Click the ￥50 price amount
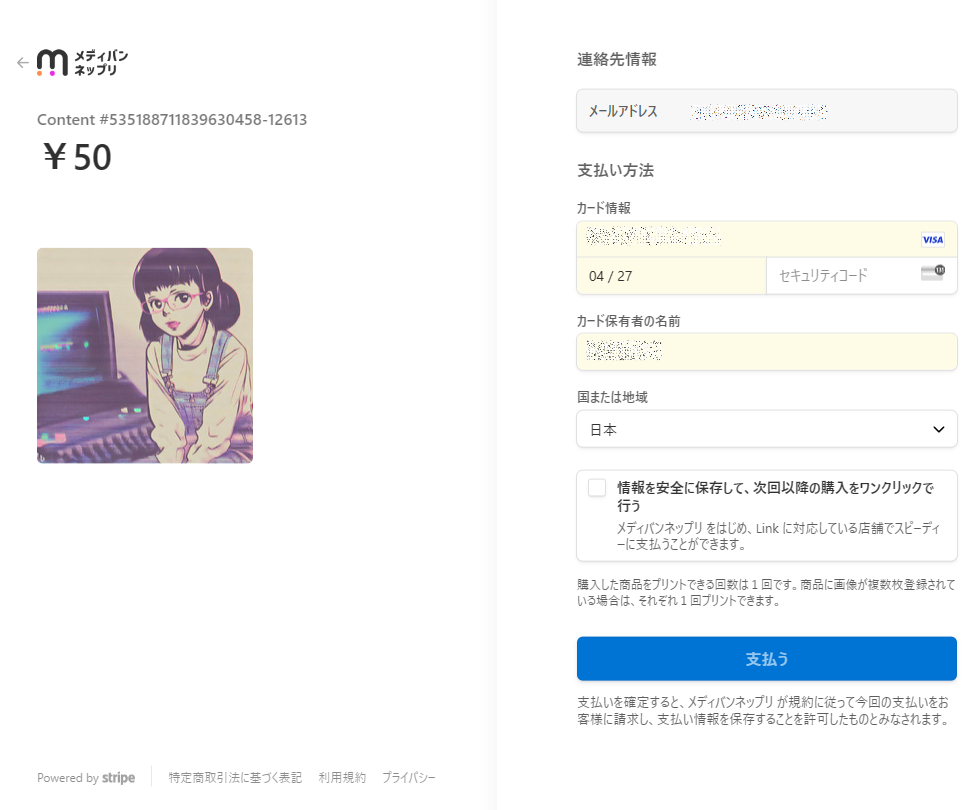 [x=77, y=158]
